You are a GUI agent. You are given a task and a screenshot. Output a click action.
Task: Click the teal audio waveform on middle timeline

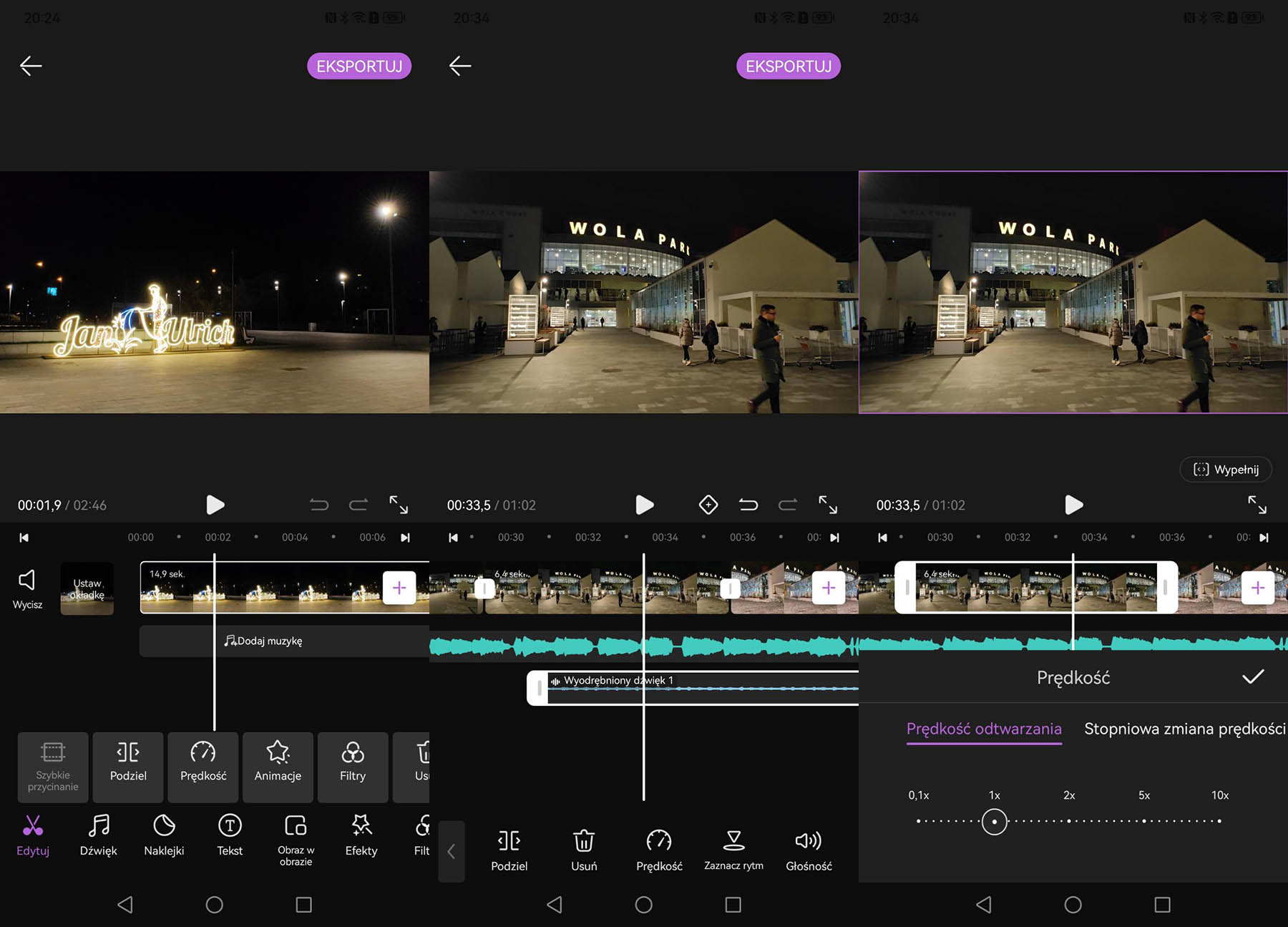(644, 646)
